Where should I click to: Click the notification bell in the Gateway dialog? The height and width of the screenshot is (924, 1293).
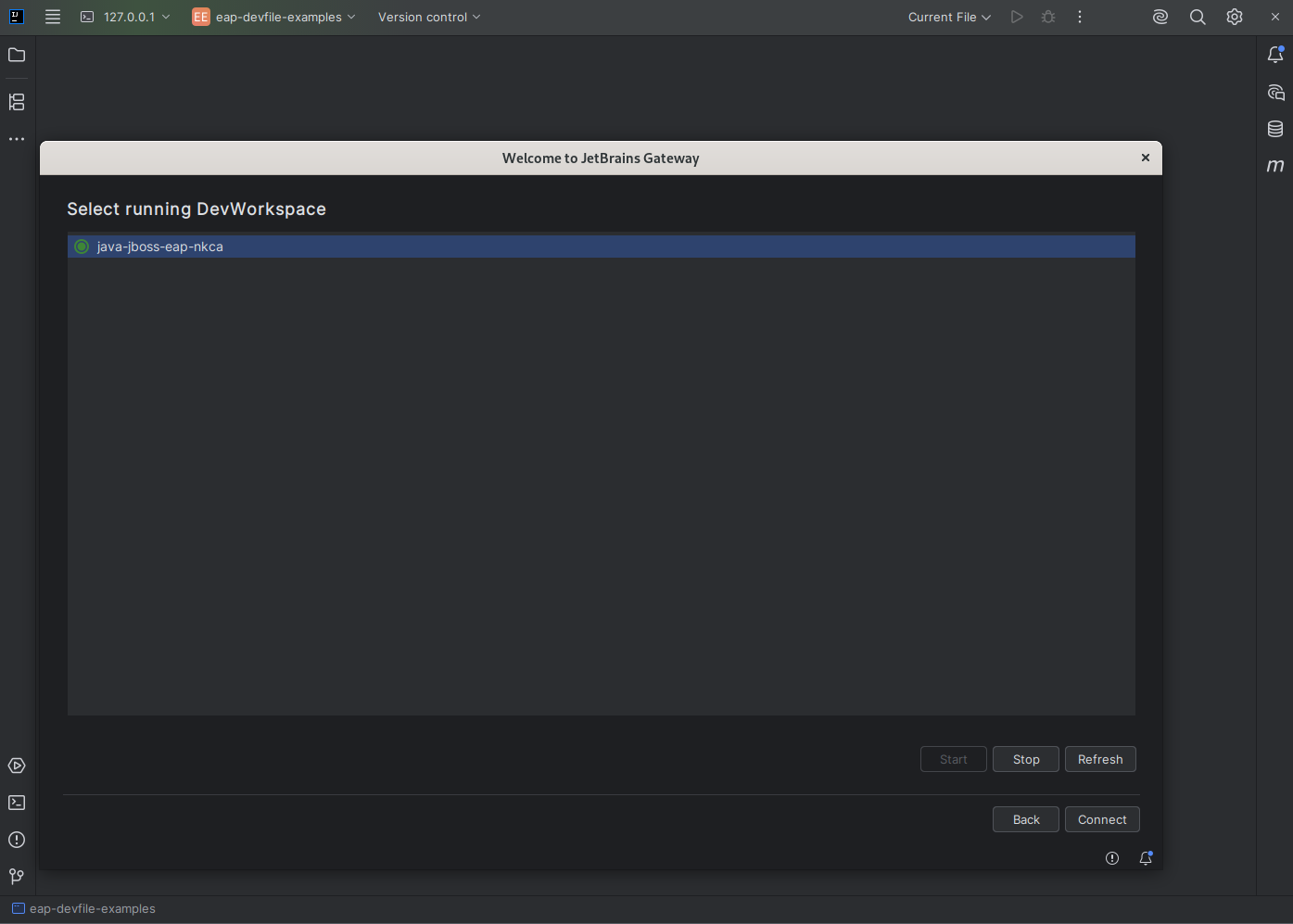click(1146, 858)
